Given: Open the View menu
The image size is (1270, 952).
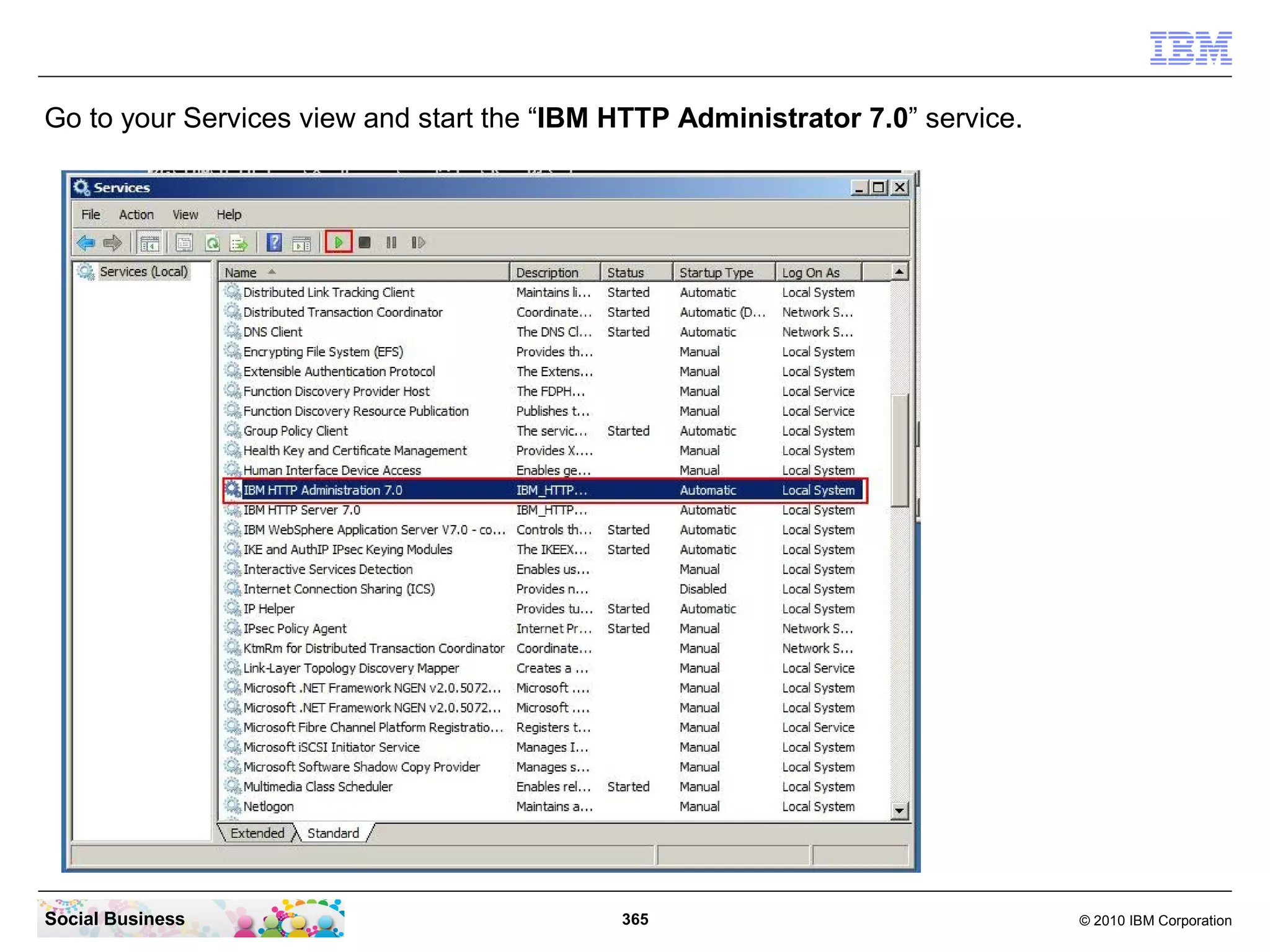Looking at the screenshot, I should 185,214.
